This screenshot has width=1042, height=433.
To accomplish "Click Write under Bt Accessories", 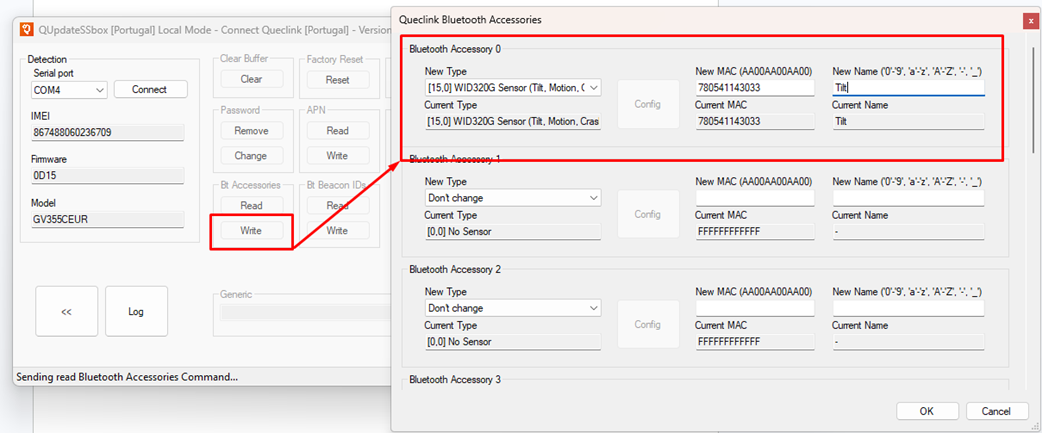I will coord(250,231).
